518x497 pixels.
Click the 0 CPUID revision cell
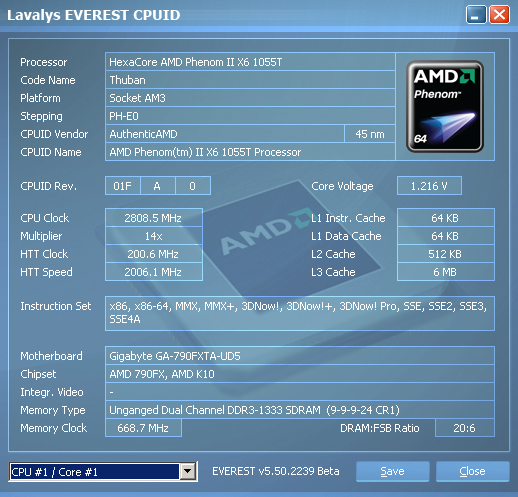[193, 186]
